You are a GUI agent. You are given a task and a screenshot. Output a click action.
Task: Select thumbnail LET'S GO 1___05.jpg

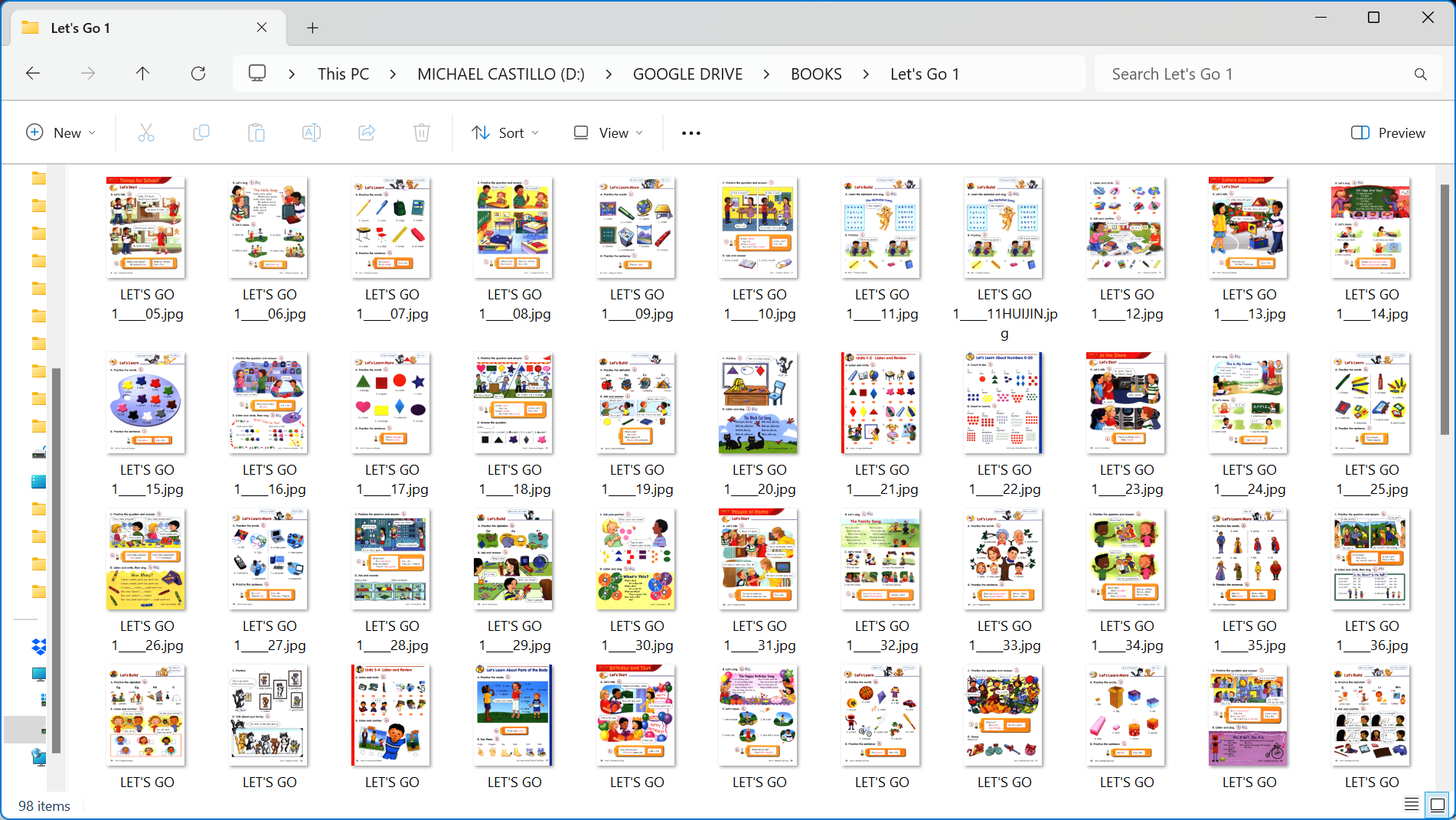(x=146, y=227)
